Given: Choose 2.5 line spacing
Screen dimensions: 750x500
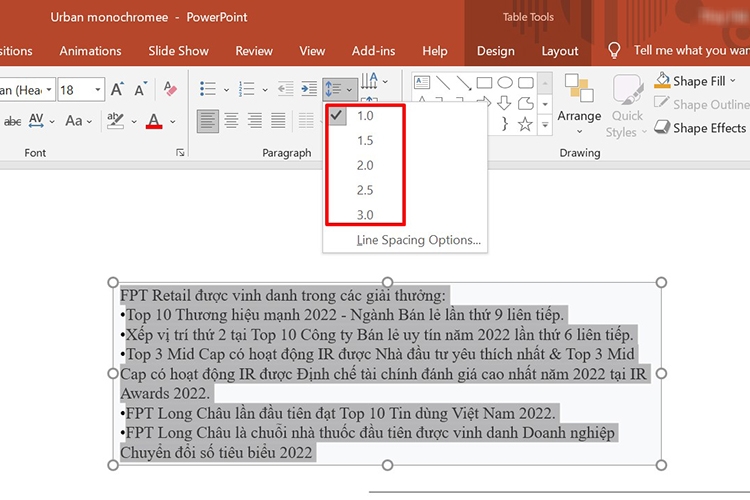Looking at the screenshot, I should (365, 190).
